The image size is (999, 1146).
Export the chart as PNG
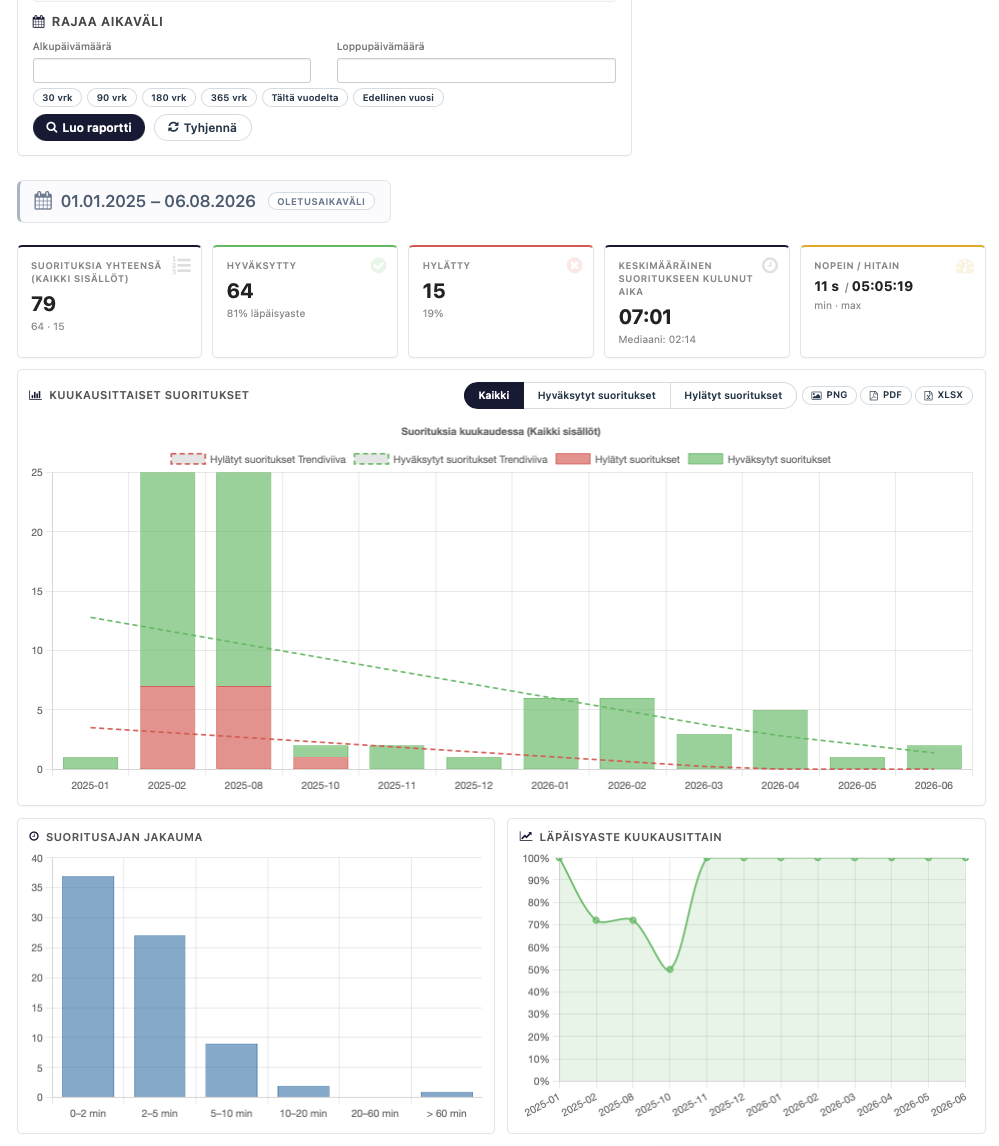(x=829, y=395)
